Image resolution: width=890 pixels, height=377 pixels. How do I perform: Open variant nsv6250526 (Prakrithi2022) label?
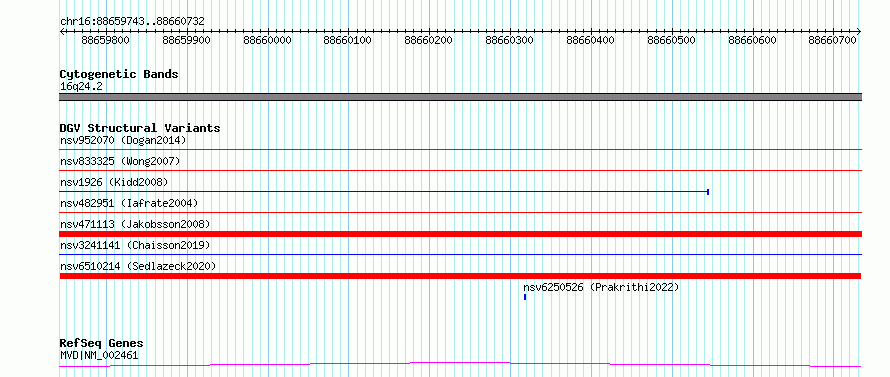(601, 287)
